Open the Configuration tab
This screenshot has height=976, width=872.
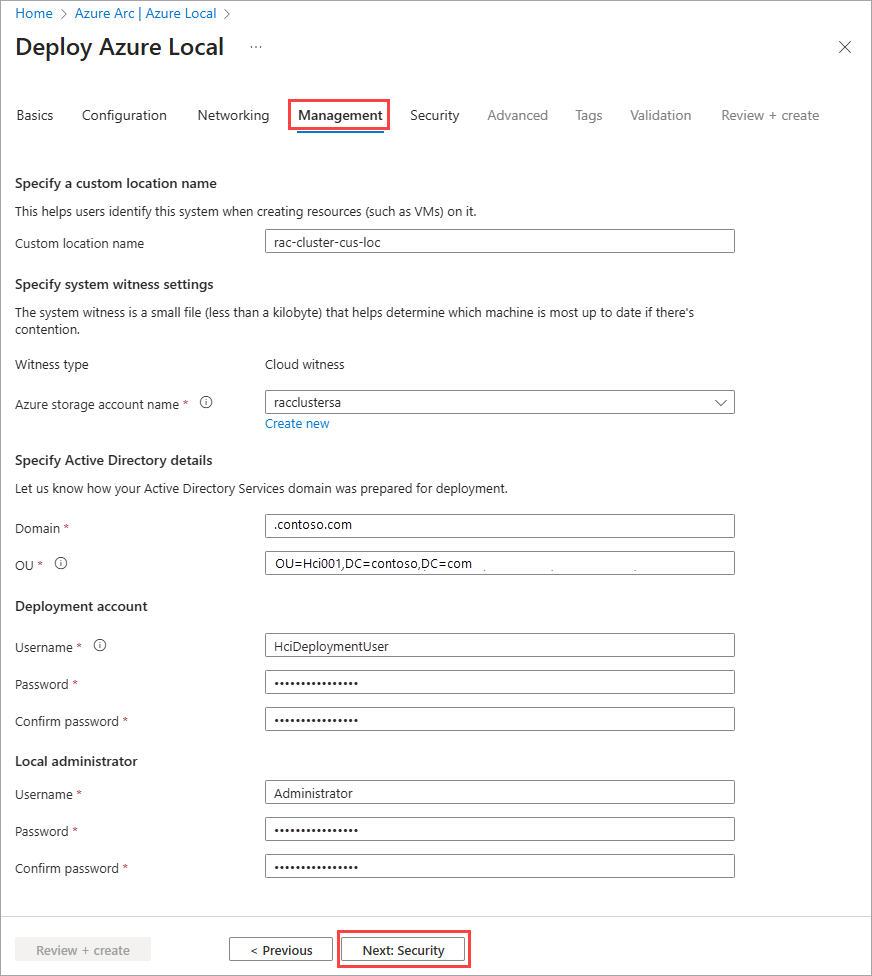[x=124, y=115]
